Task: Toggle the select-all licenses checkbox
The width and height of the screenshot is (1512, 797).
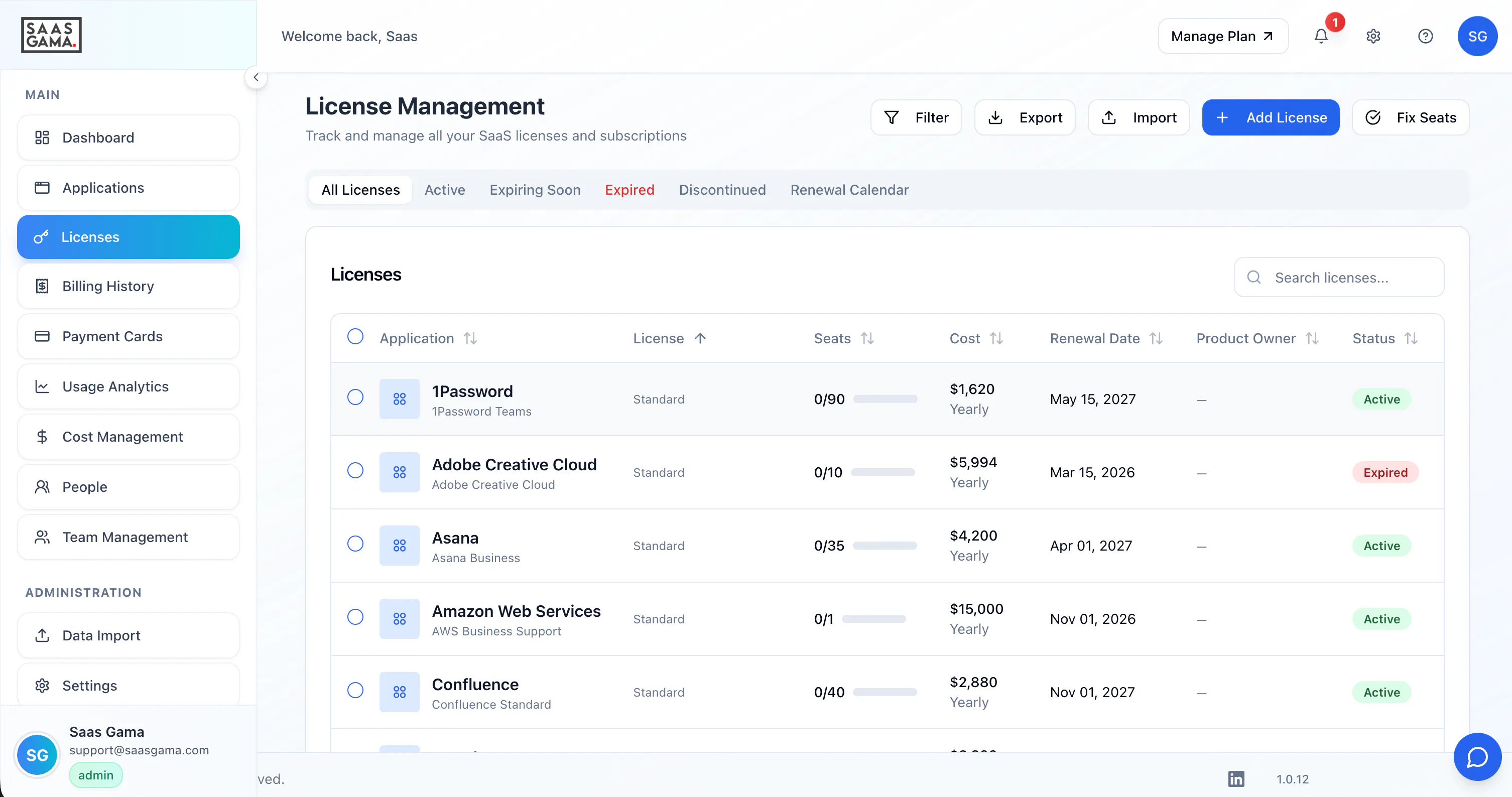Action: [x=355, y=336]
